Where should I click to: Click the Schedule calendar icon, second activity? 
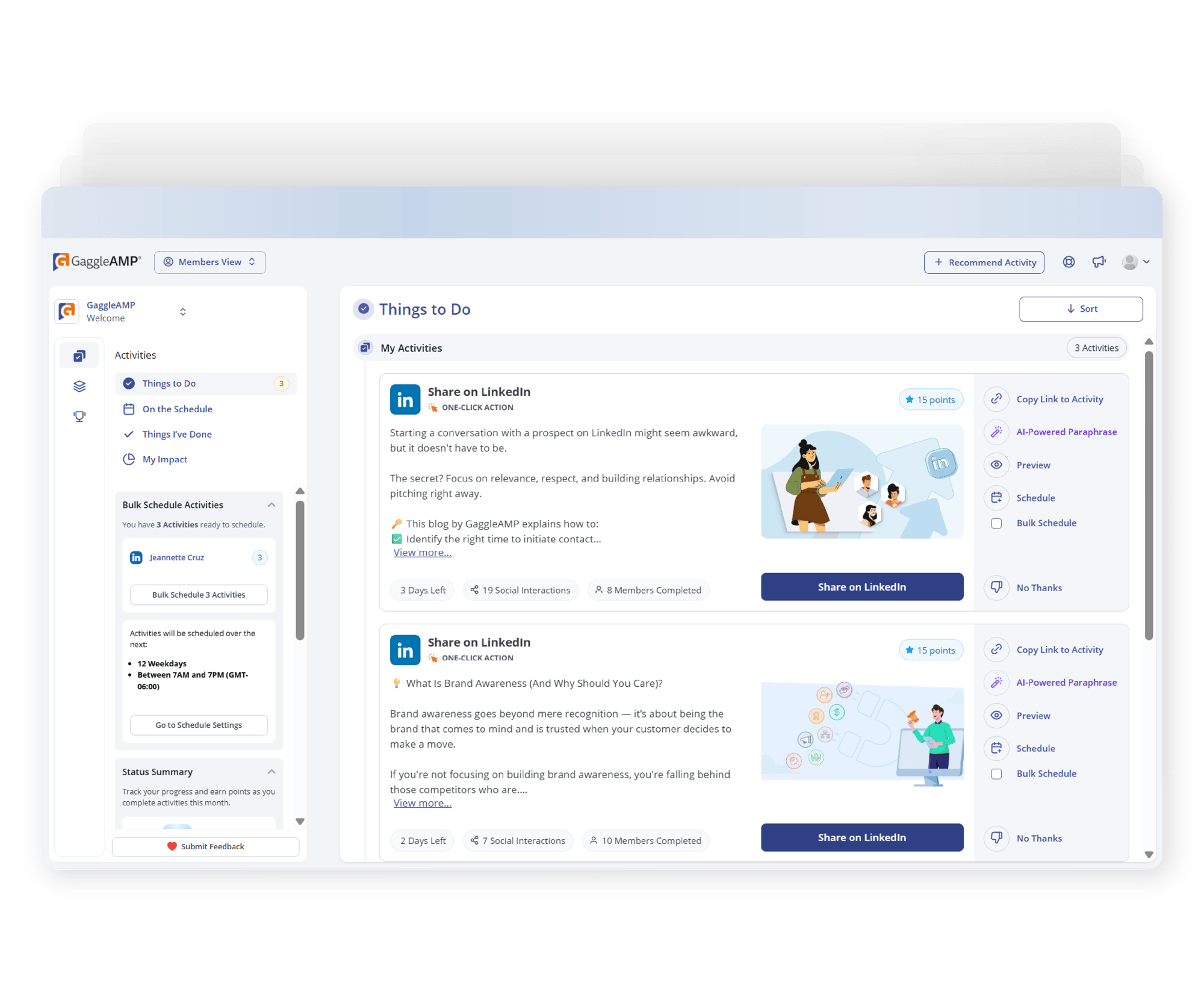[x=996, y=748]
